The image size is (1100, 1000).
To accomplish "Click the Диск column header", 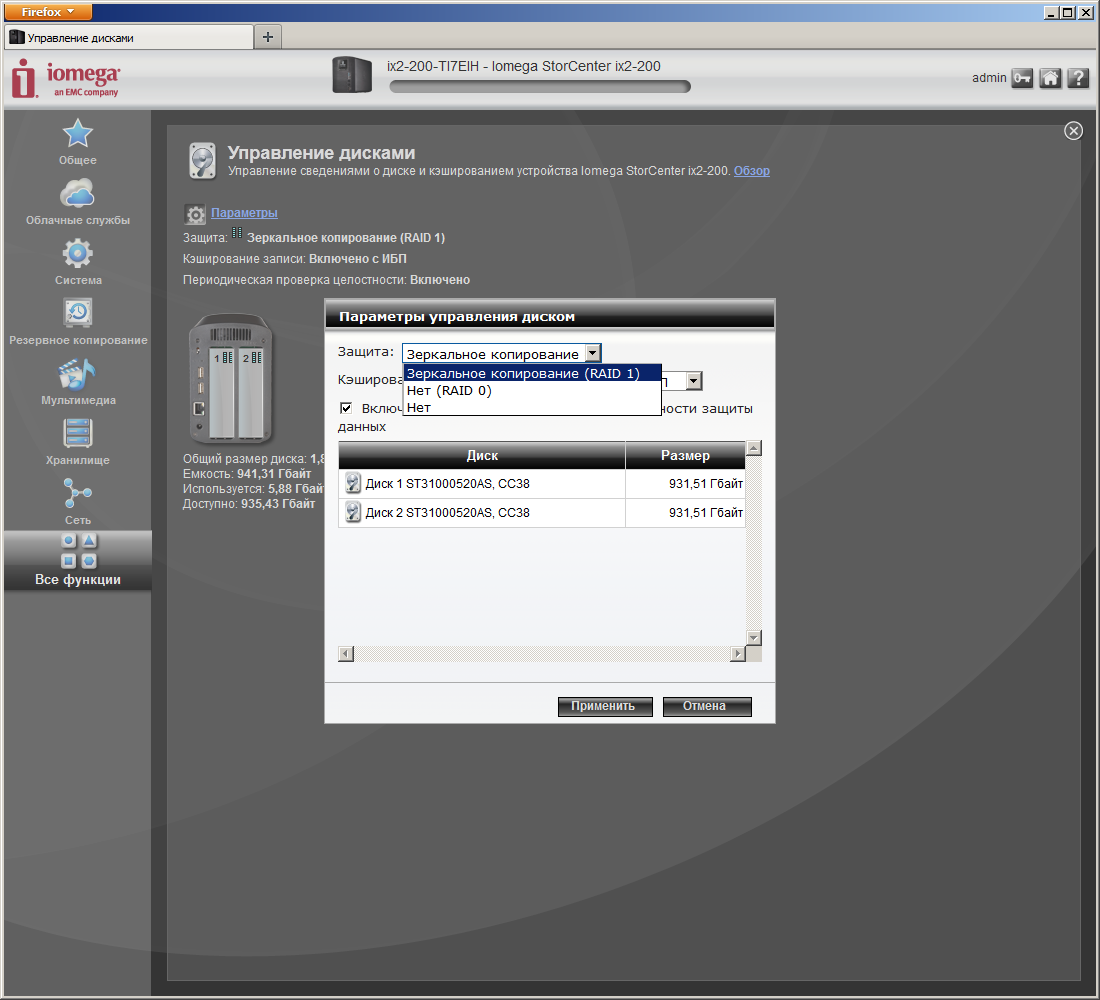I will (482, 455).
